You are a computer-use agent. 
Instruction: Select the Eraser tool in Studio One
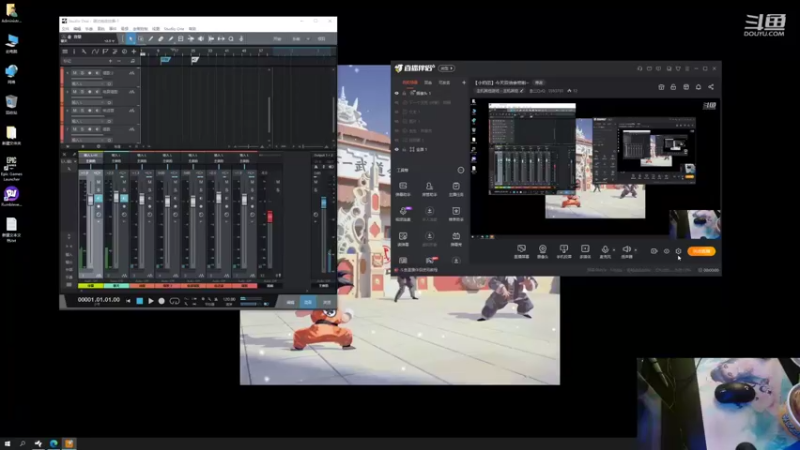click(161, 39)
